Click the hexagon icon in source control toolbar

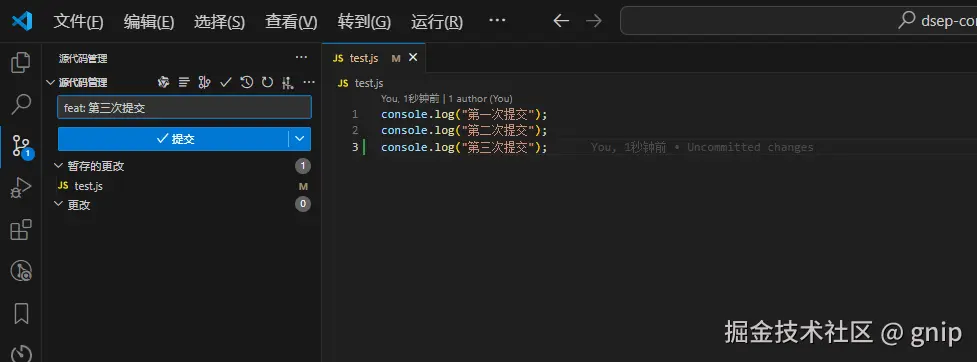tap(164, 82)
